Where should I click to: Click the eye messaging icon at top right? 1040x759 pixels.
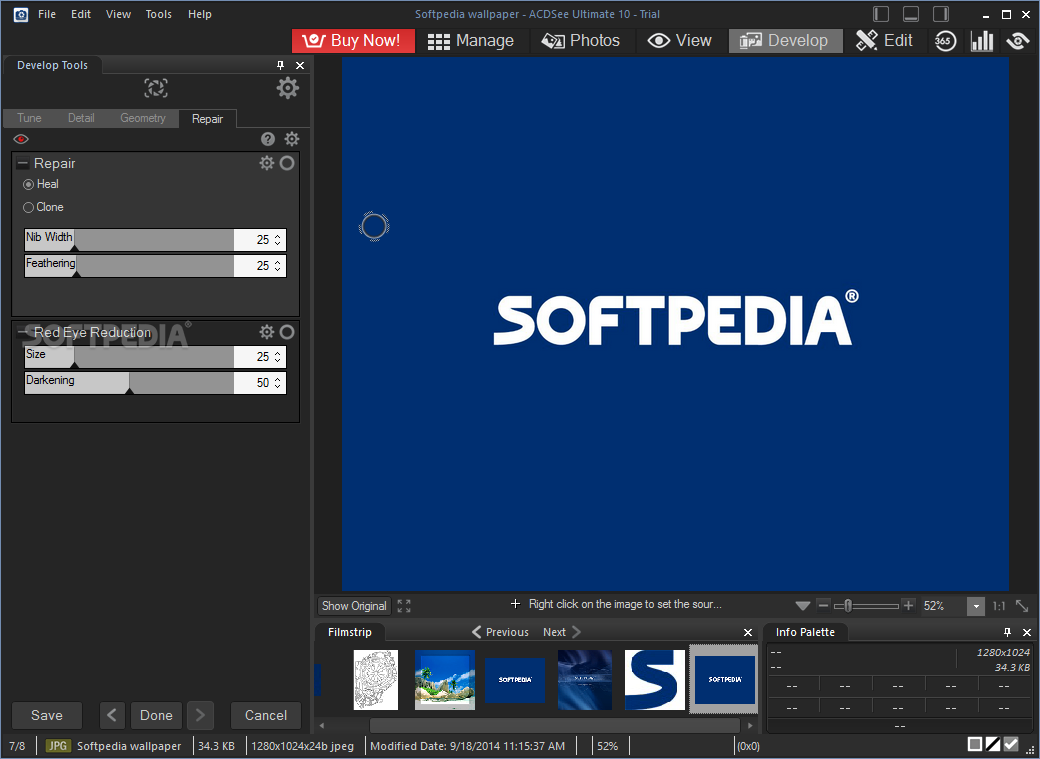pos(1017,40)
